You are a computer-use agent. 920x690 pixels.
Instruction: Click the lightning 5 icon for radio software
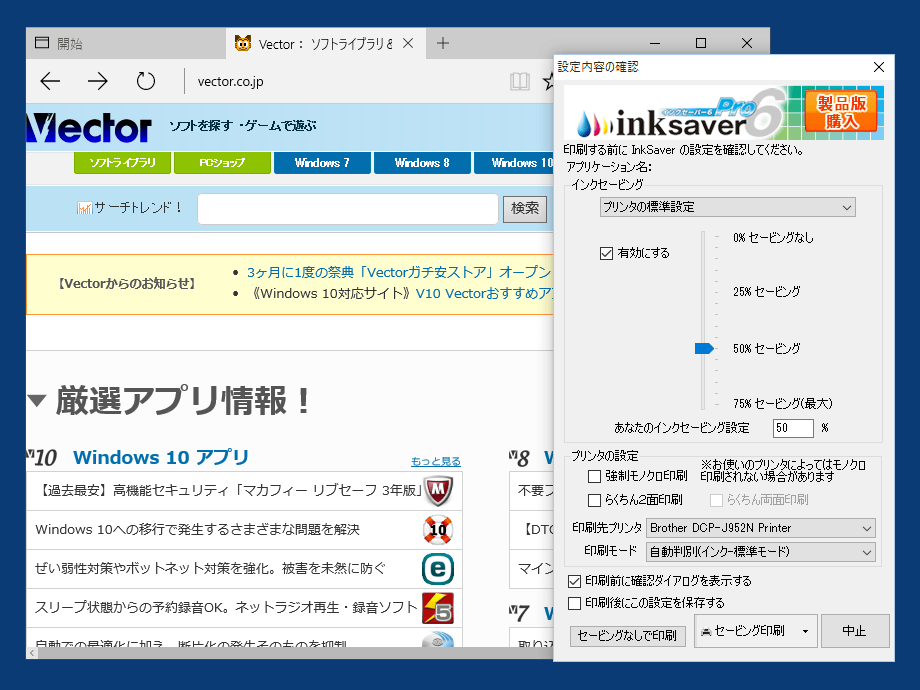[x=438, y=608]
